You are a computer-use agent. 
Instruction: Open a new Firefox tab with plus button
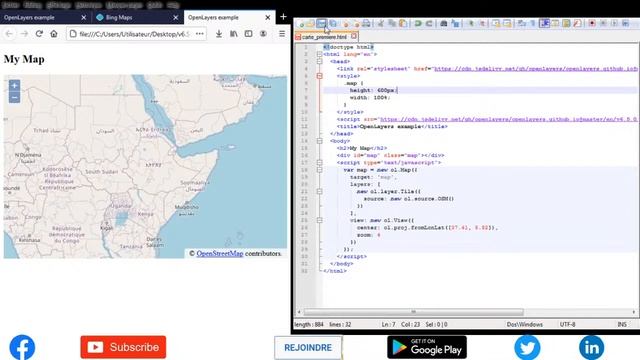coord(283,17)
